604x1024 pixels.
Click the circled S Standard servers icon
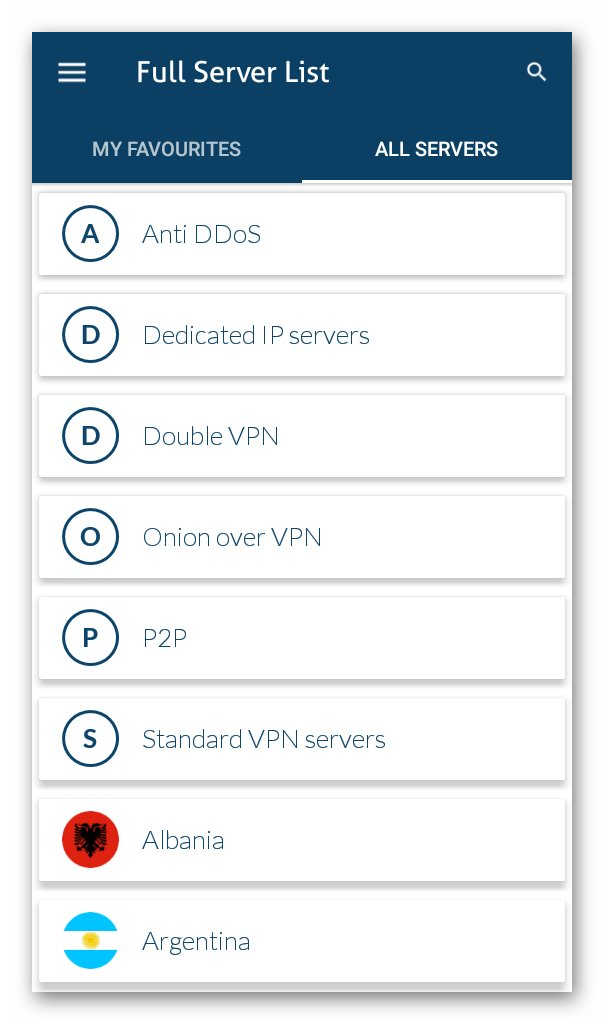pyautogui.click(x=90, y=739)
